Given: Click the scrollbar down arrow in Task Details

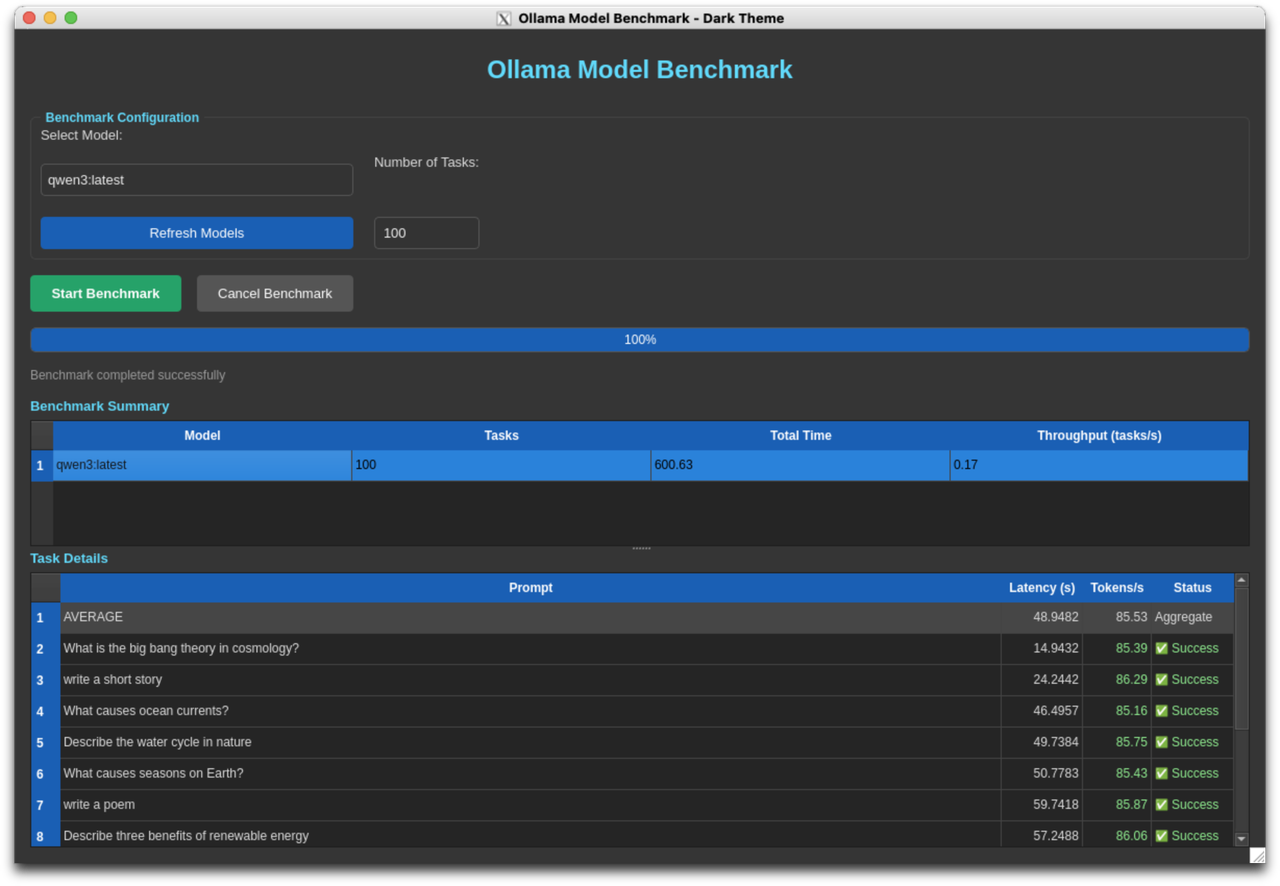Looking at the screenshot, I should point(1240,838).
